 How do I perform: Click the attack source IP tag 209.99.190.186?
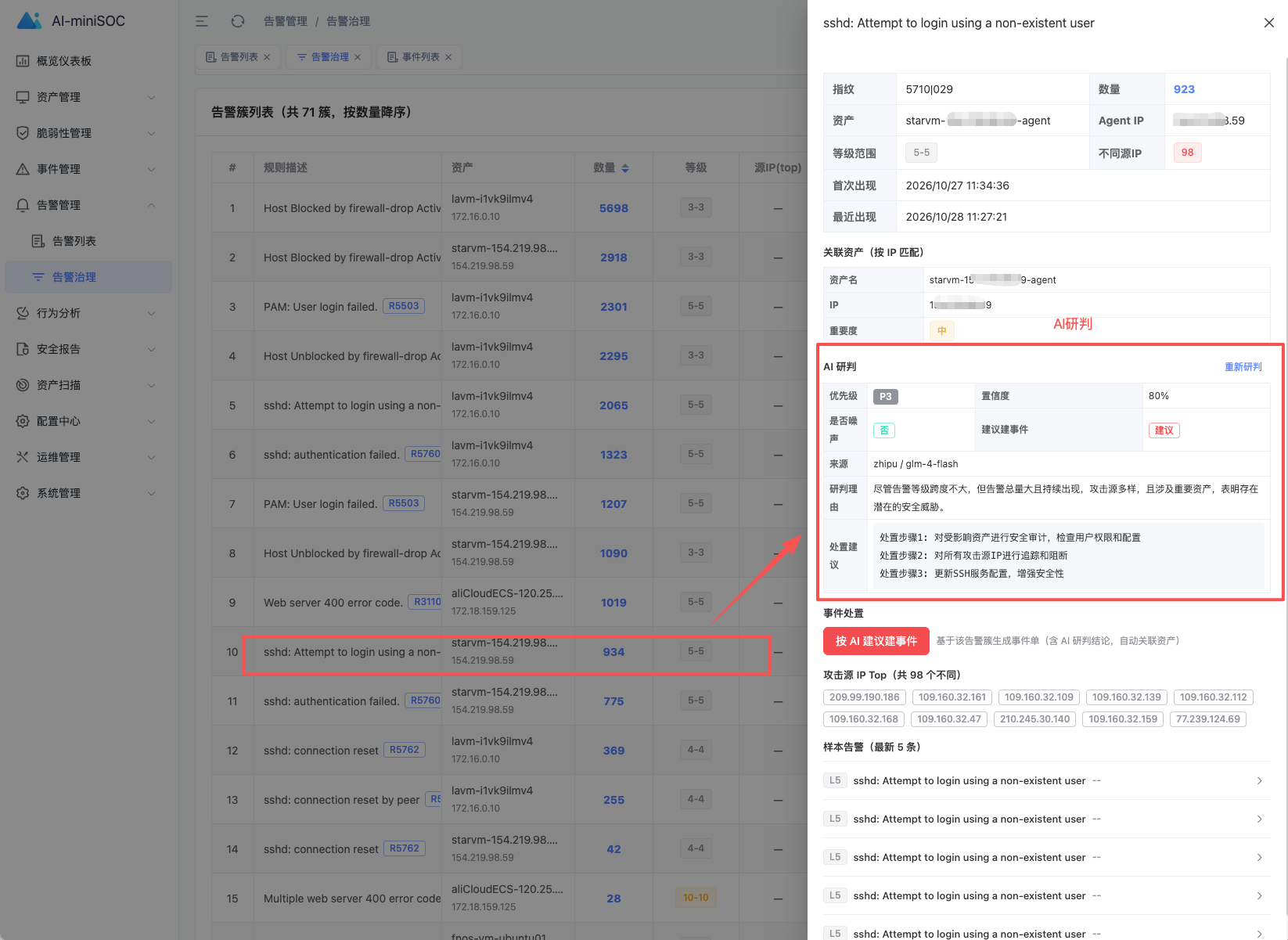click(865, 697)
